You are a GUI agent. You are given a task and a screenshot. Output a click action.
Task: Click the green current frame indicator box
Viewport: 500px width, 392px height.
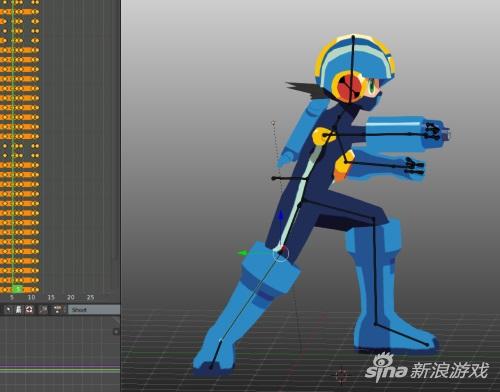[17, 289]
